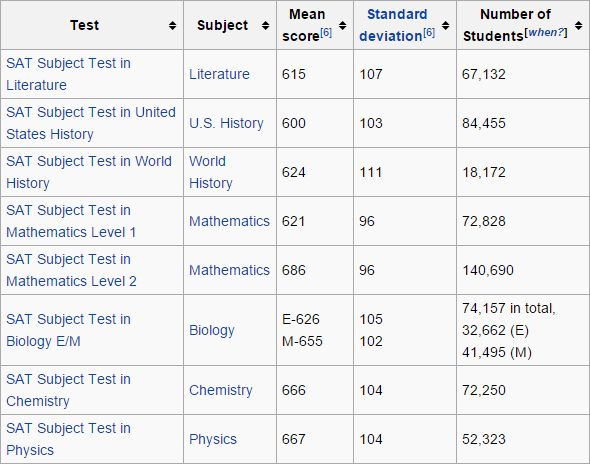
Task: Open reference 6 beside Standard deviation
Action: (x=429, y=33)
